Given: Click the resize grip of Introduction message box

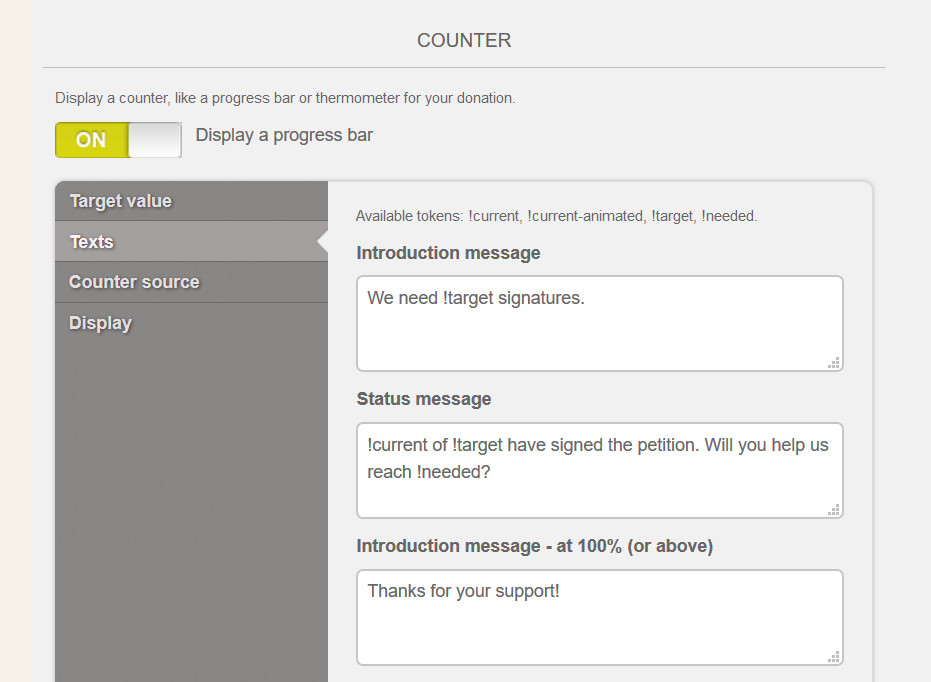Looking at the screenshot, I should 834,363.
